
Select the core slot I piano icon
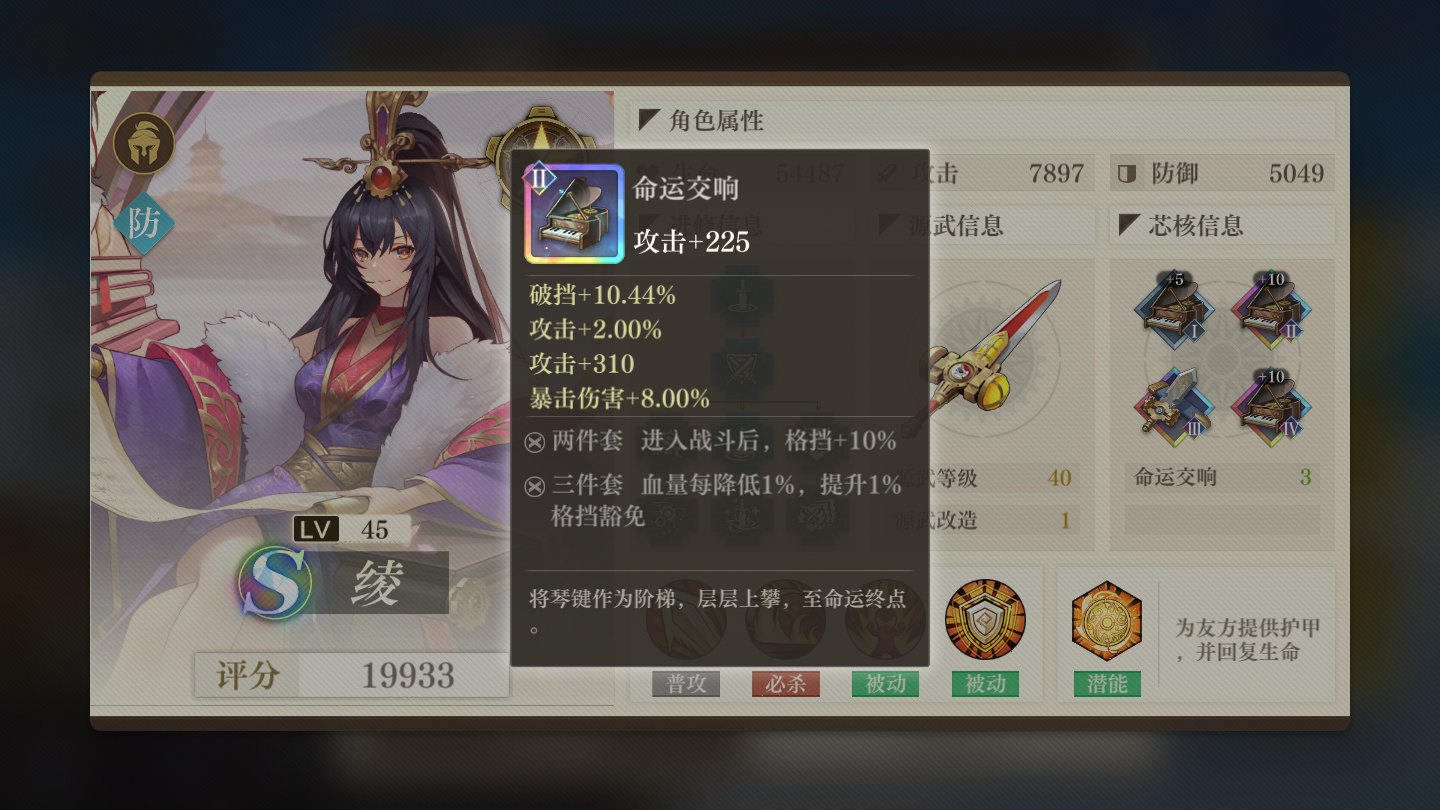point(1173,308)
